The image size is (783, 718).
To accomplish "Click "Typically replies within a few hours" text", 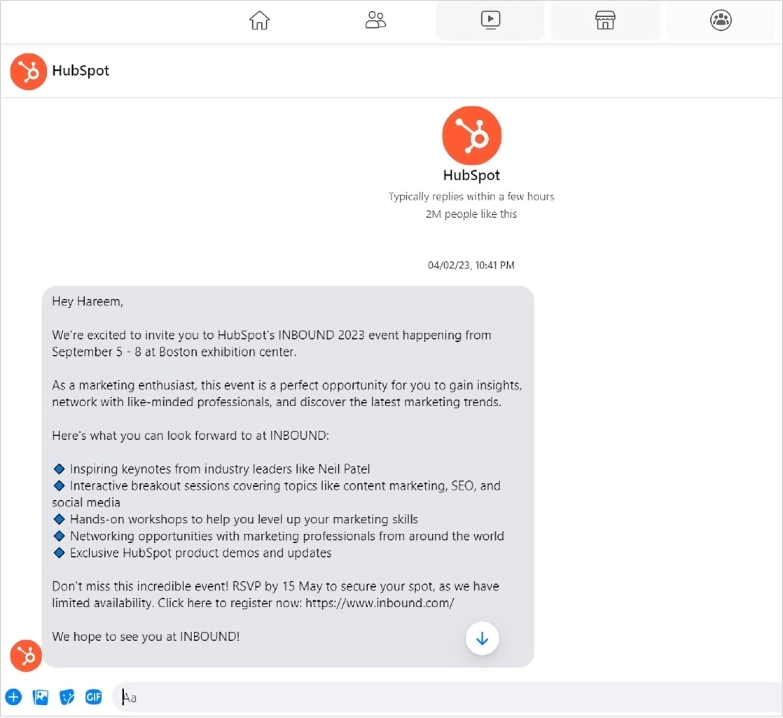I will click(x=471, y=196).
